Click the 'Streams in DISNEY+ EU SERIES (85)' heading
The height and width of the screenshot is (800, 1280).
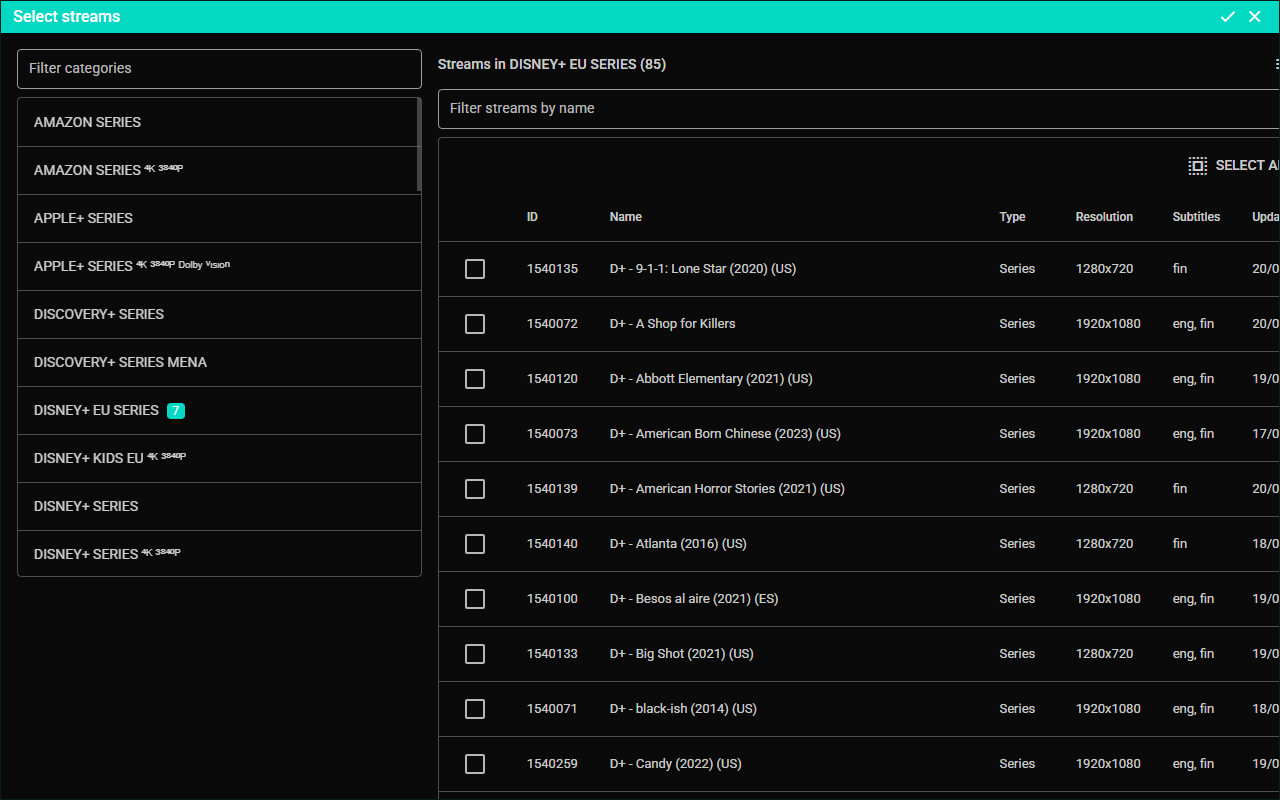(552, 65)
